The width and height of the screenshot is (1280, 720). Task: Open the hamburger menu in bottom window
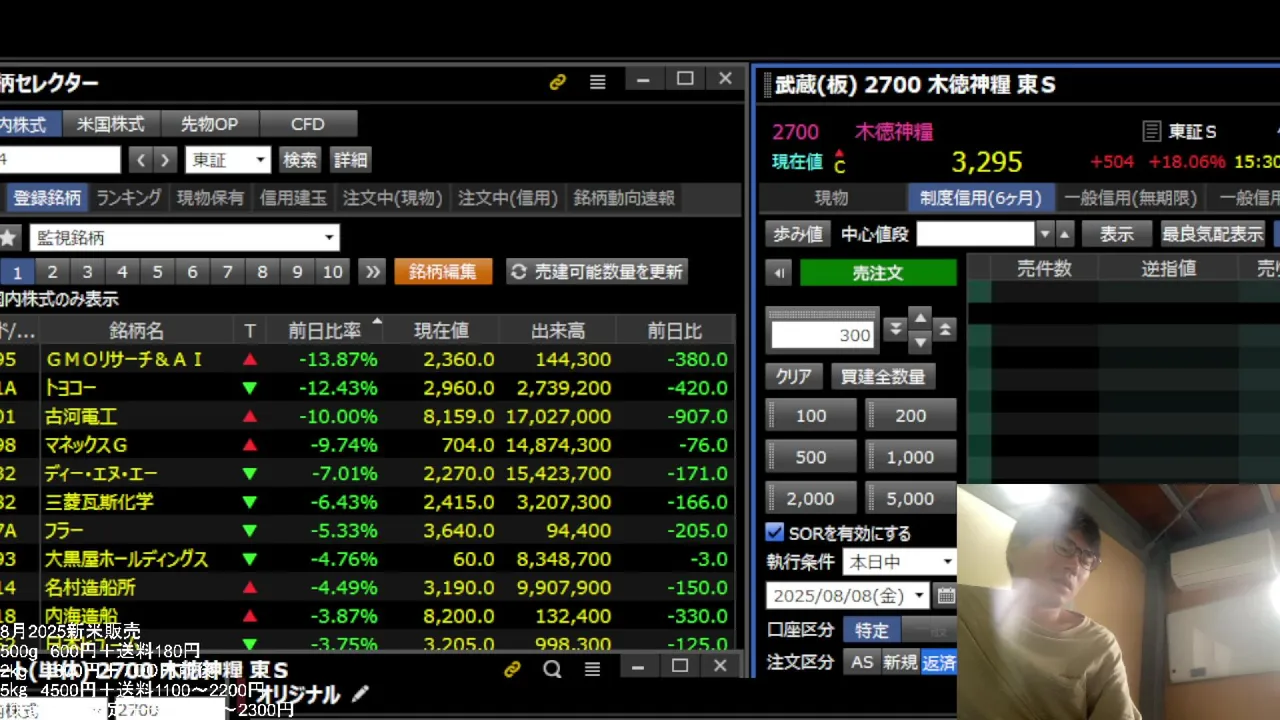tap(592, 668)
